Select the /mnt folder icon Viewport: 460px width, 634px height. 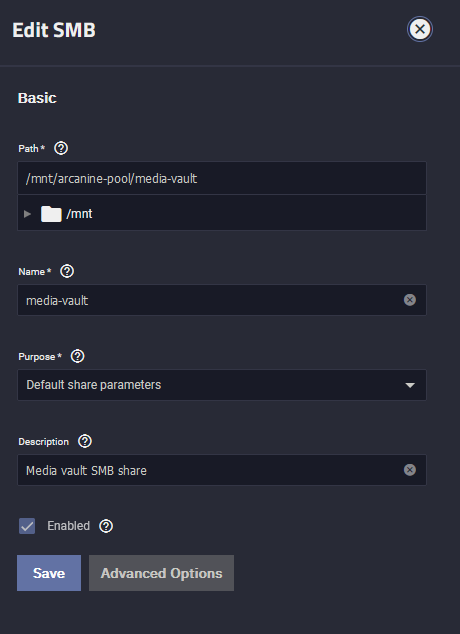coord(51,214)
